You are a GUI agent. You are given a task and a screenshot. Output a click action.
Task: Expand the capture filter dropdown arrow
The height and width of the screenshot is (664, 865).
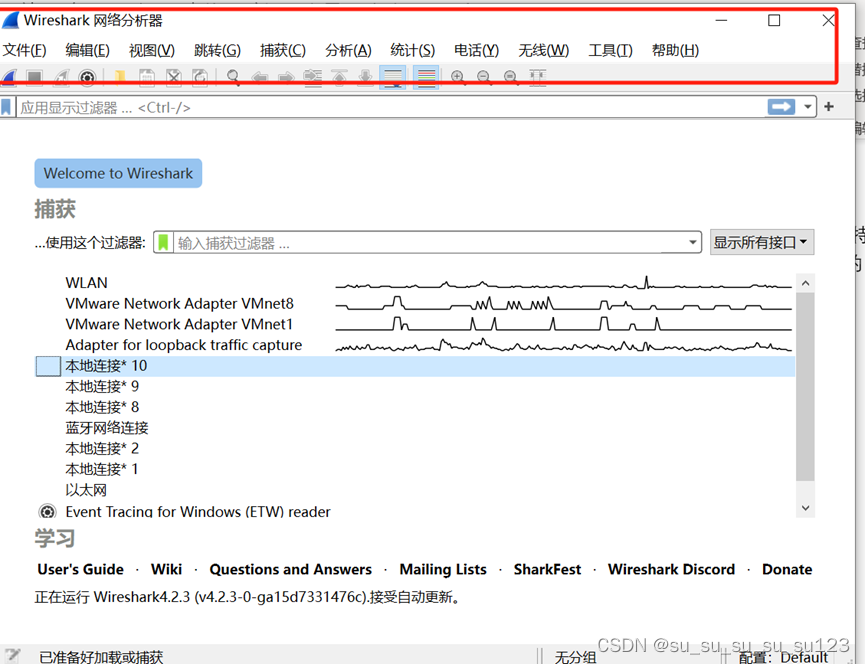click(692, 242)
